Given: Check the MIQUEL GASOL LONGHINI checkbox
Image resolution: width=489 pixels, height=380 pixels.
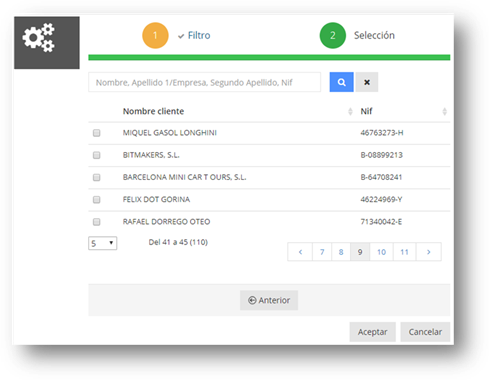Looking at the screenshot, I should (97, 133).
